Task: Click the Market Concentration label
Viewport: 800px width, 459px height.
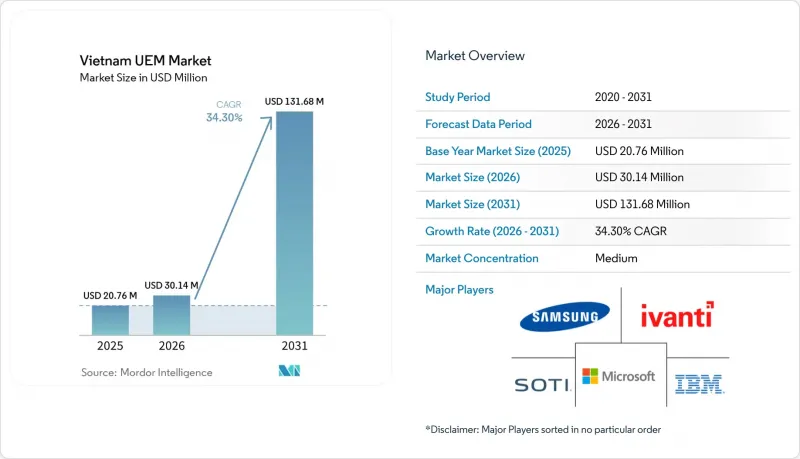Action: pyautogui.click(x=482, y=258)
